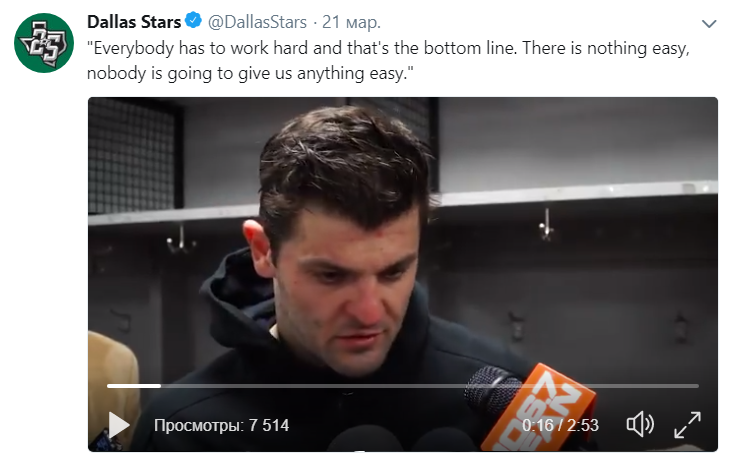
Task: Click the center of the video frame
Action: click(x=403, y=274)
